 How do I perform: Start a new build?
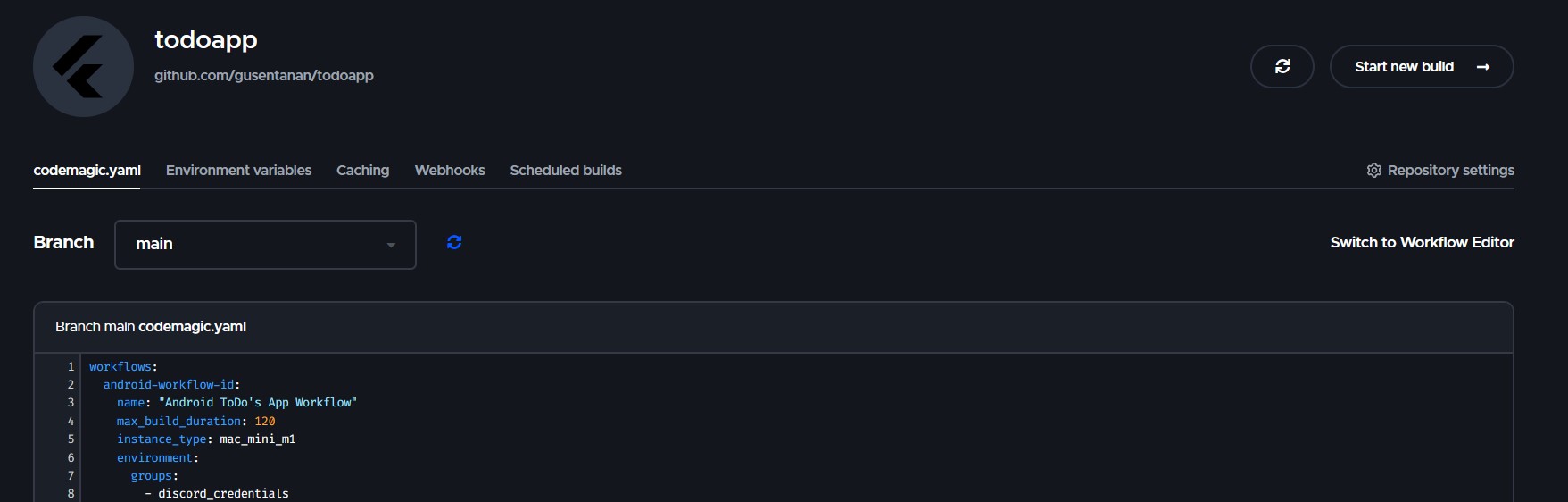pyautogui.click(x=1422, y=67)
